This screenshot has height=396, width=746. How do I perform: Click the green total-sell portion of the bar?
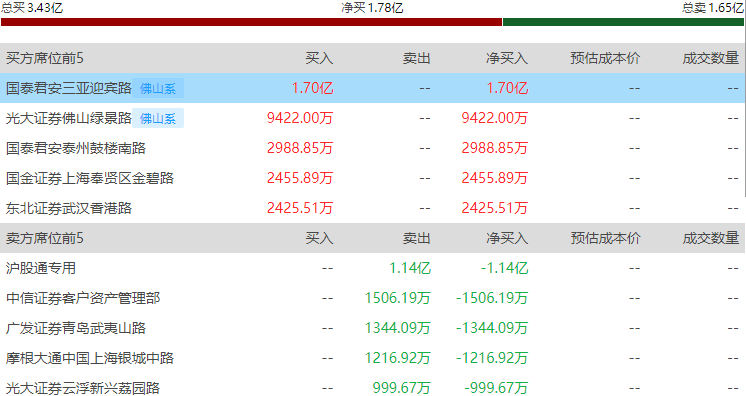point(623,22)
